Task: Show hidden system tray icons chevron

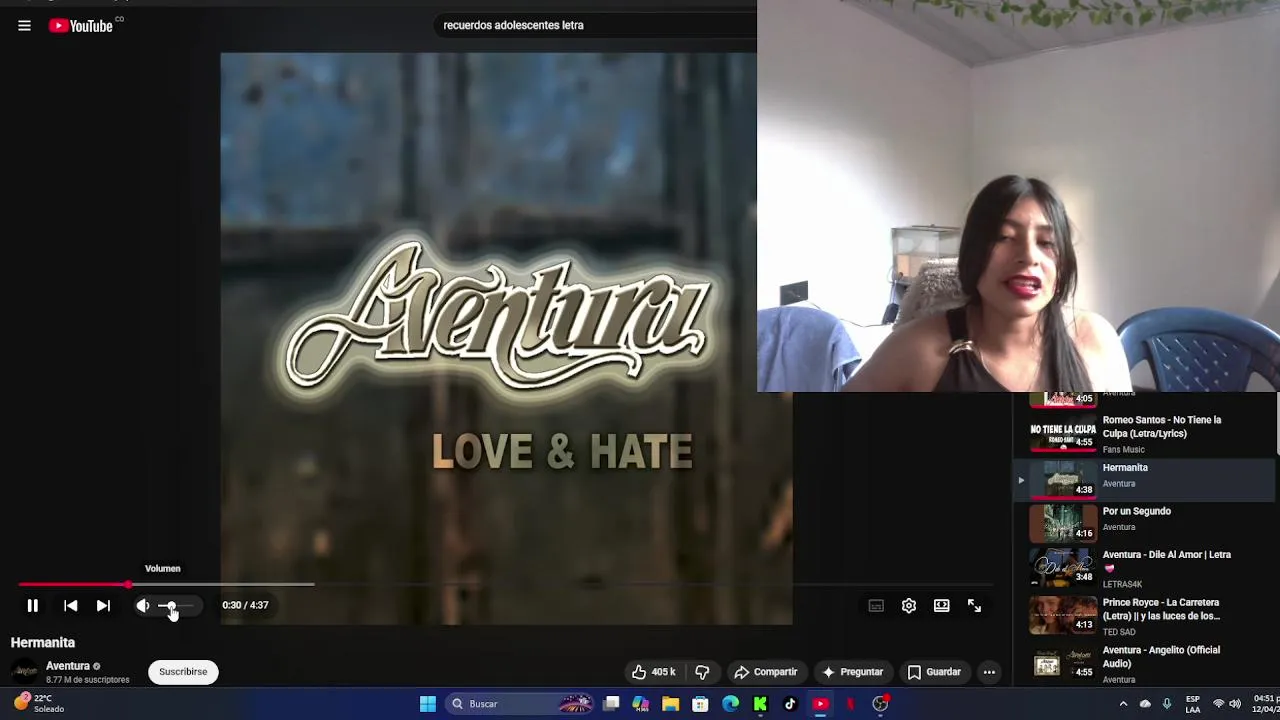Action: (1123, 704)
